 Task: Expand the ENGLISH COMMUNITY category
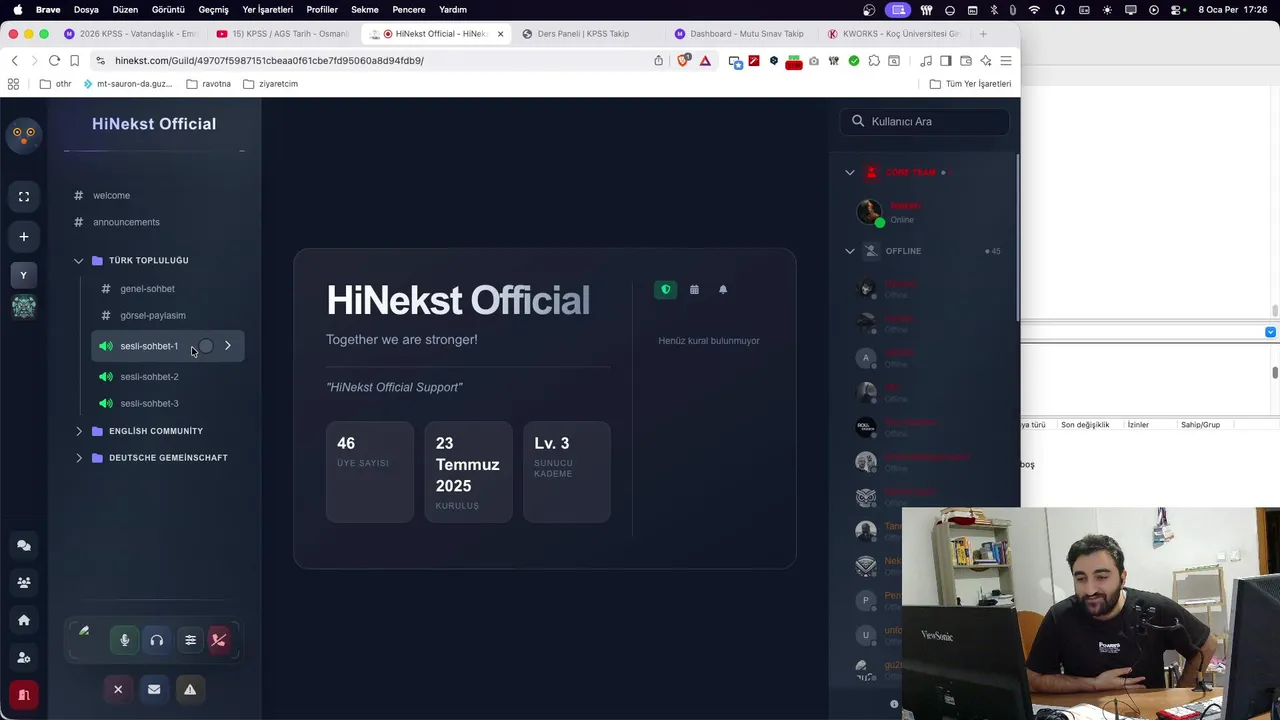pos(154,431)
